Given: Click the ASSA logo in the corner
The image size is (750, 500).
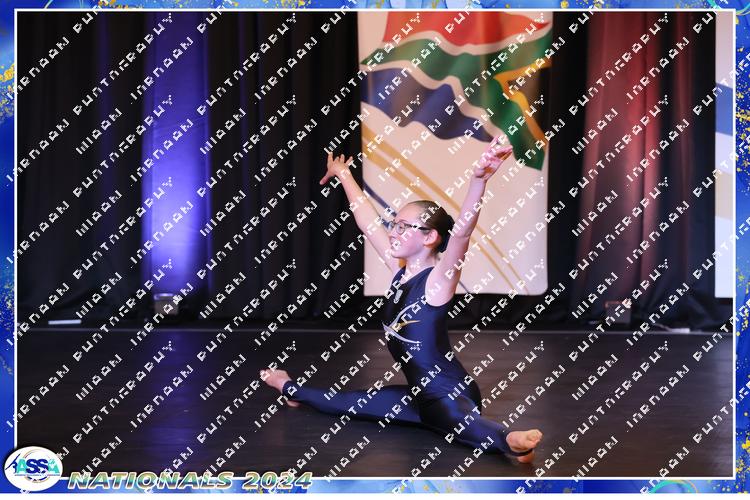Looking at the screenshot, I should 31,468.
